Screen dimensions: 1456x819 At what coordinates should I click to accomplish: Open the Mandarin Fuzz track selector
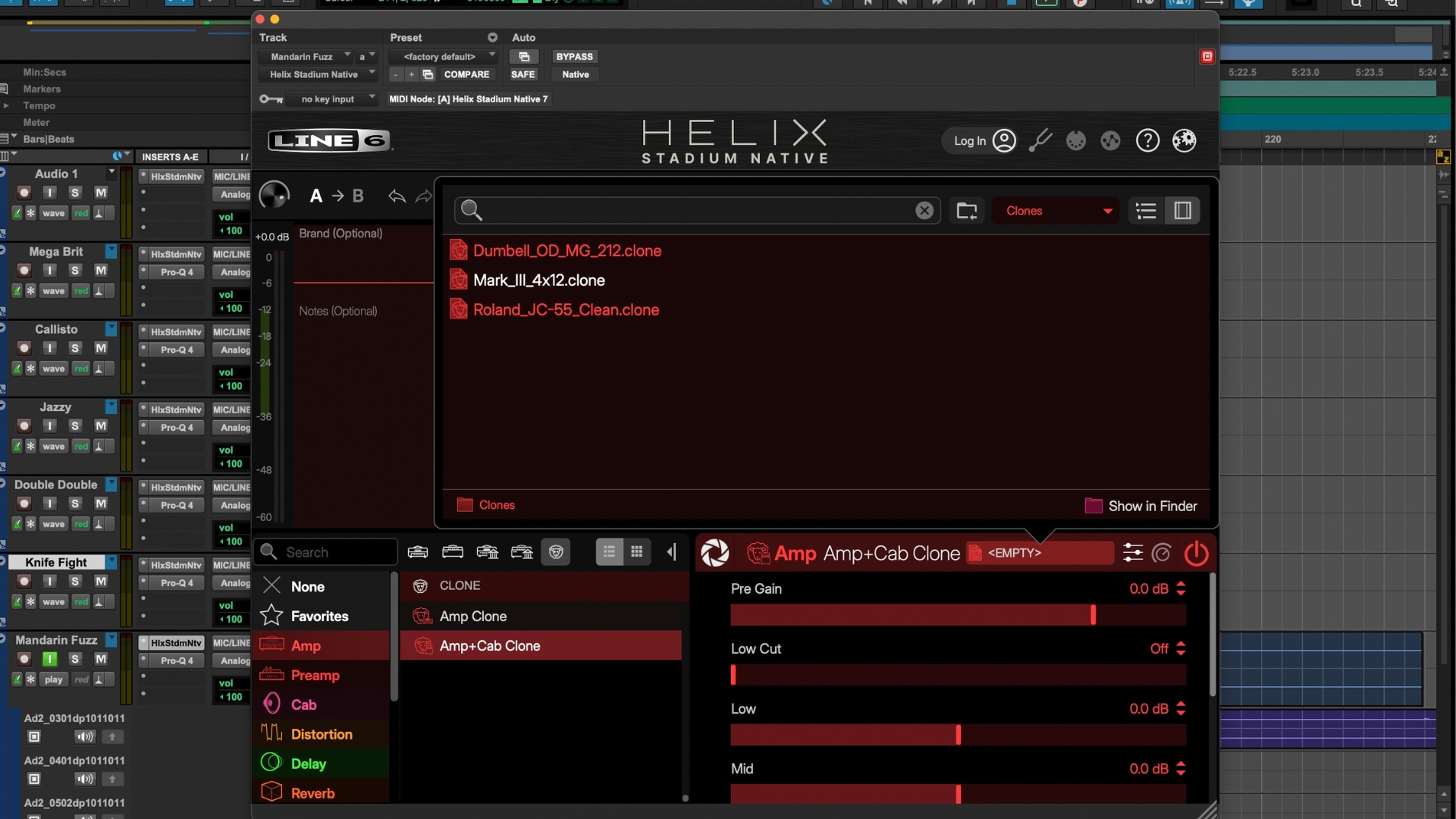(305, 57)
